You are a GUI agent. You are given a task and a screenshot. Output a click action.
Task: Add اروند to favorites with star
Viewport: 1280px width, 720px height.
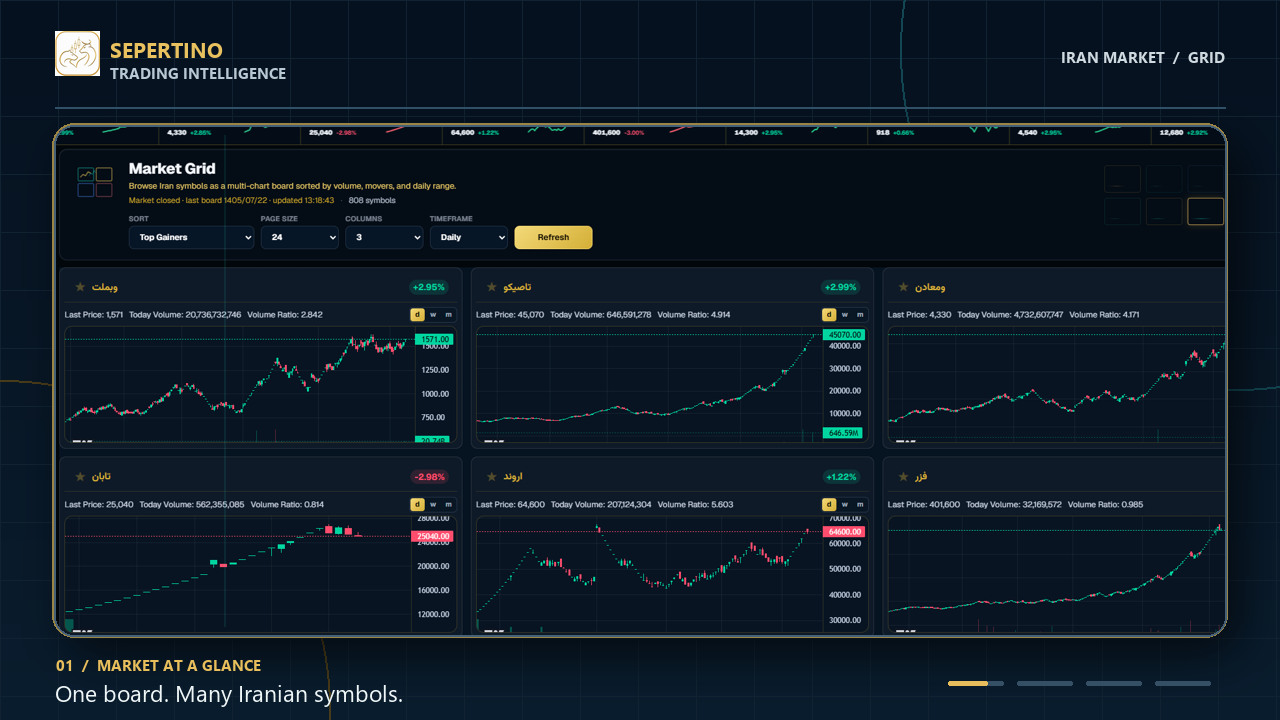click(x=491, y=477)
